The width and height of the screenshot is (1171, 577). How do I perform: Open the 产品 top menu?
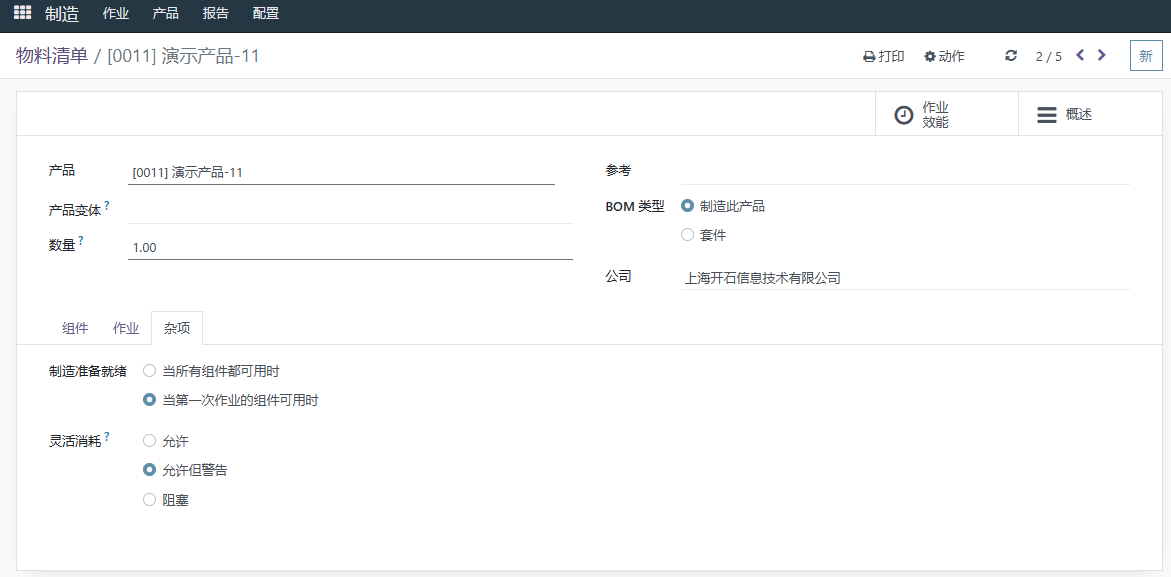[165, 13]
